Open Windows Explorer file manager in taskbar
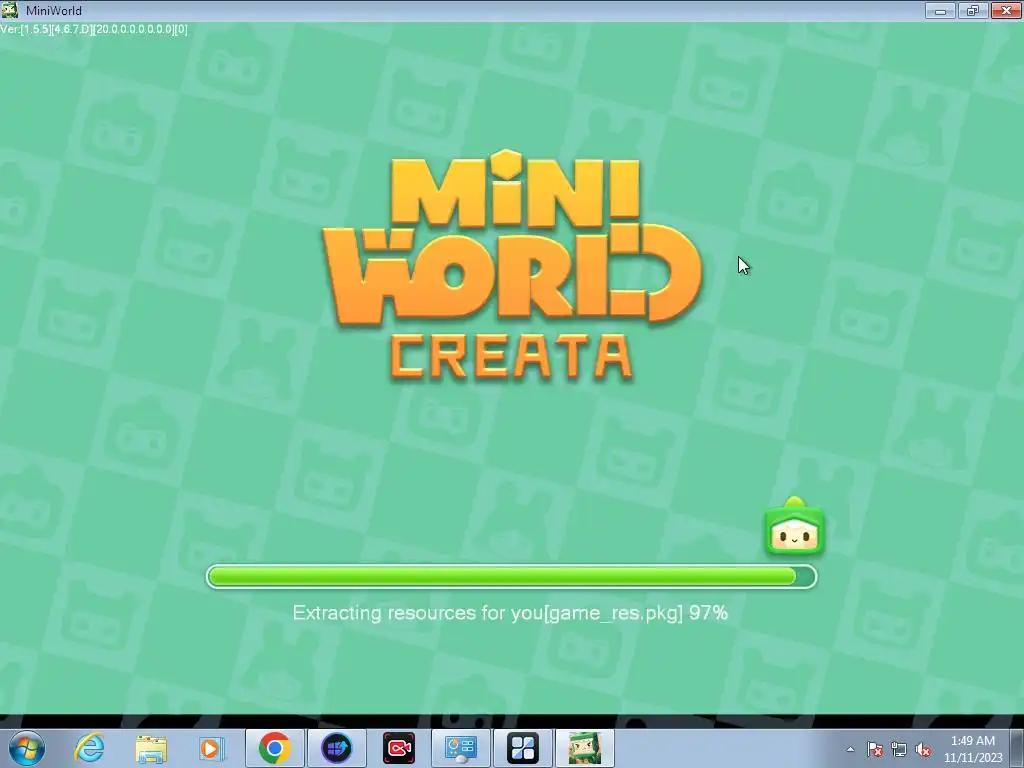Screen dimensions: 1024x768 point(151,748)
